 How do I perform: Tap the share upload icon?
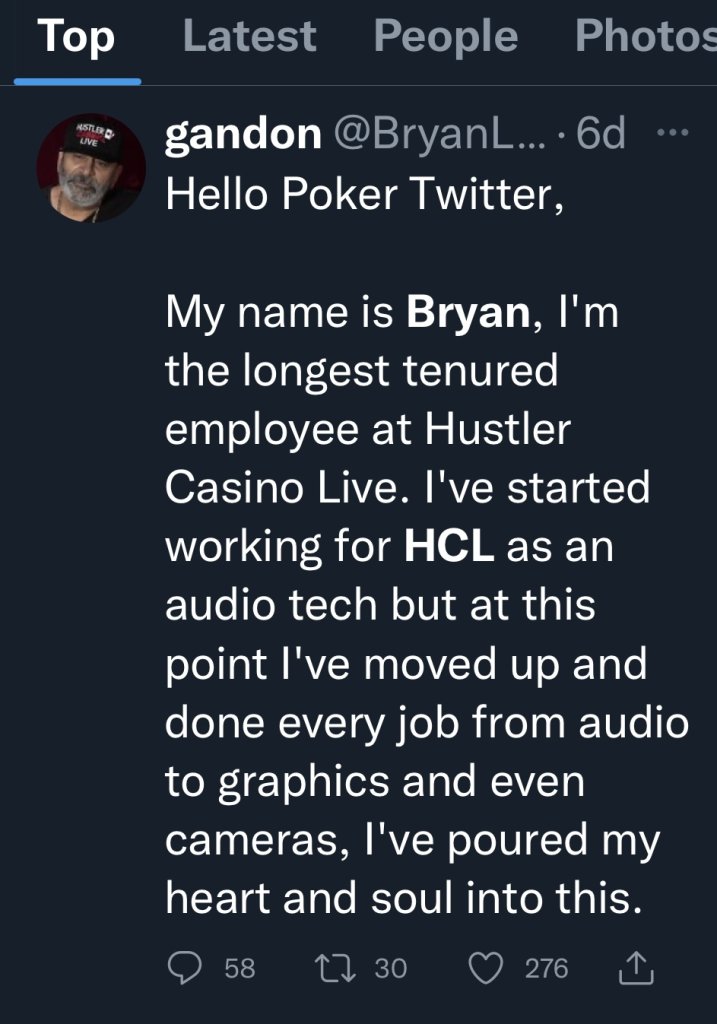point(638,966)
